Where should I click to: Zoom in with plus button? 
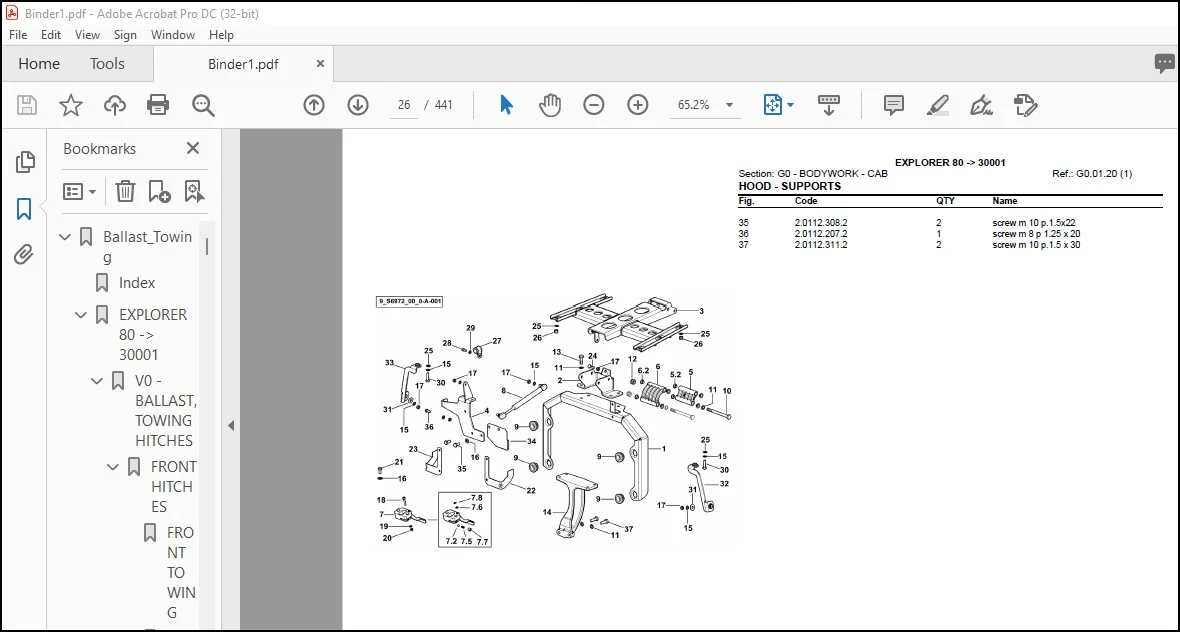click(637, 105)
